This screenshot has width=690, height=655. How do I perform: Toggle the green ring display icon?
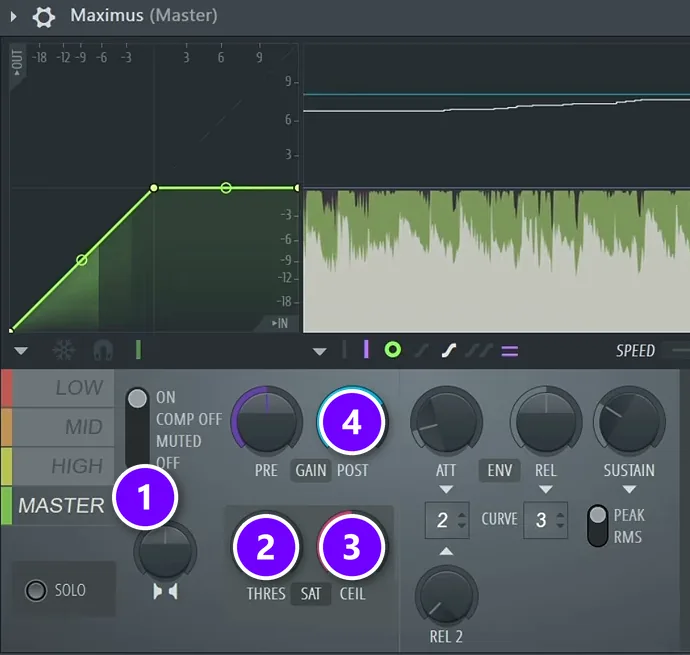tap(393, 350)
